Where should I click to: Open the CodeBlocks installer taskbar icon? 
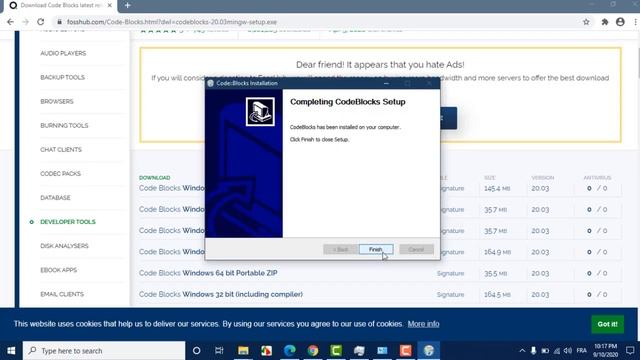point(429,351)
